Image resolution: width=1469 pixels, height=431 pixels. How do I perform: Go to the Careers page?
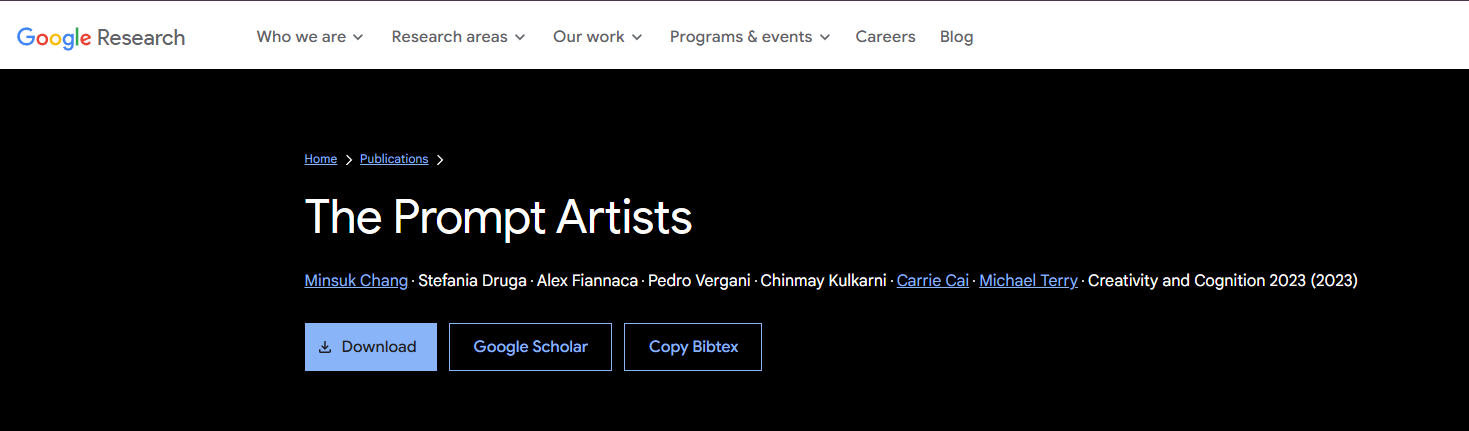tap(885, 37)
